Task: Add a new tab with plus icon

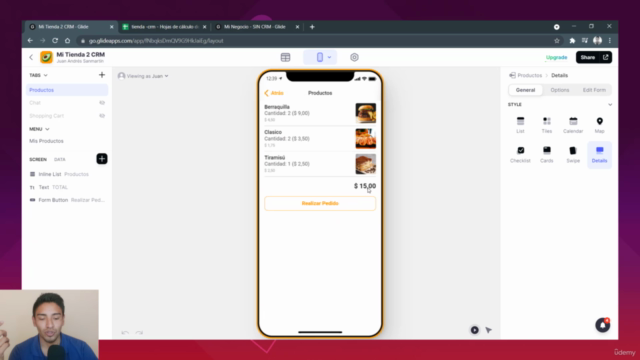Action: 102,75
